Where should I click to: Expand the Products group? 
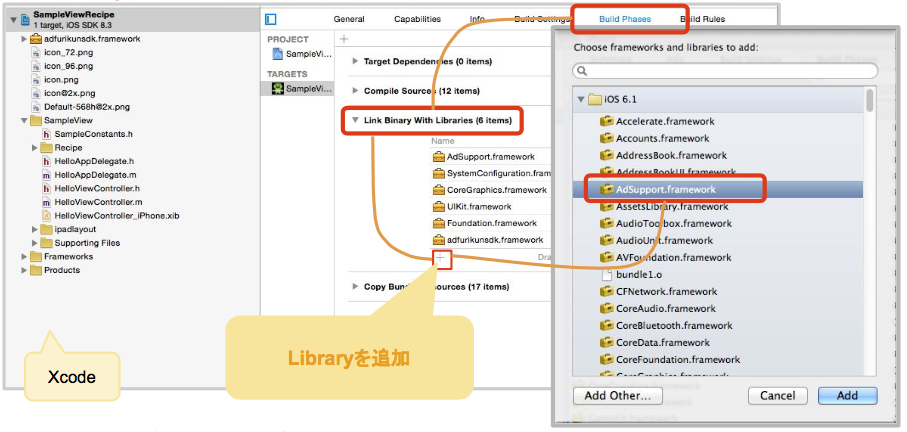click(24, 270)
